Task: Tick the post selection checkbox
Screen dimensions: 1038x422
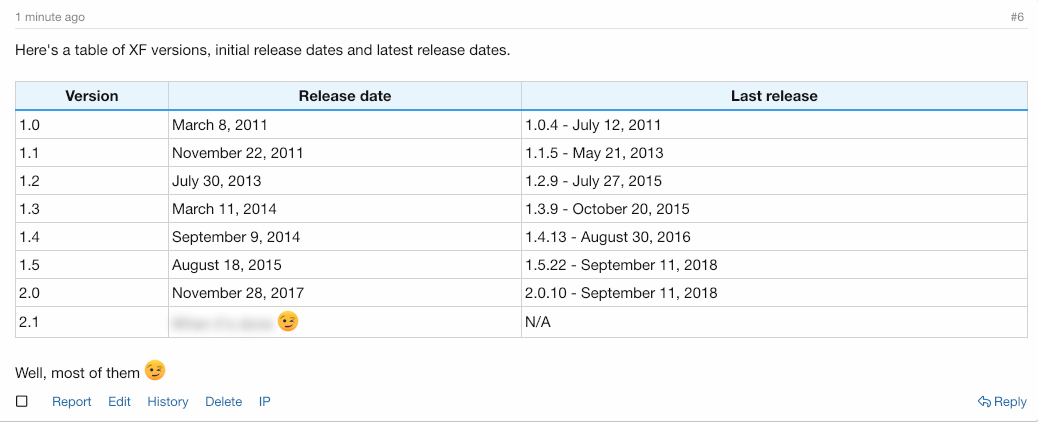Action: click(22, 401)
